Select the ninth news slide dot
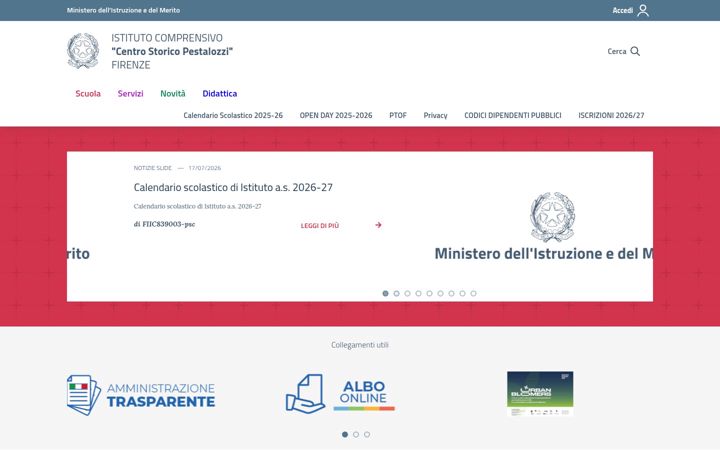This screenshot has width=720, height=450. tap(473, 293)
